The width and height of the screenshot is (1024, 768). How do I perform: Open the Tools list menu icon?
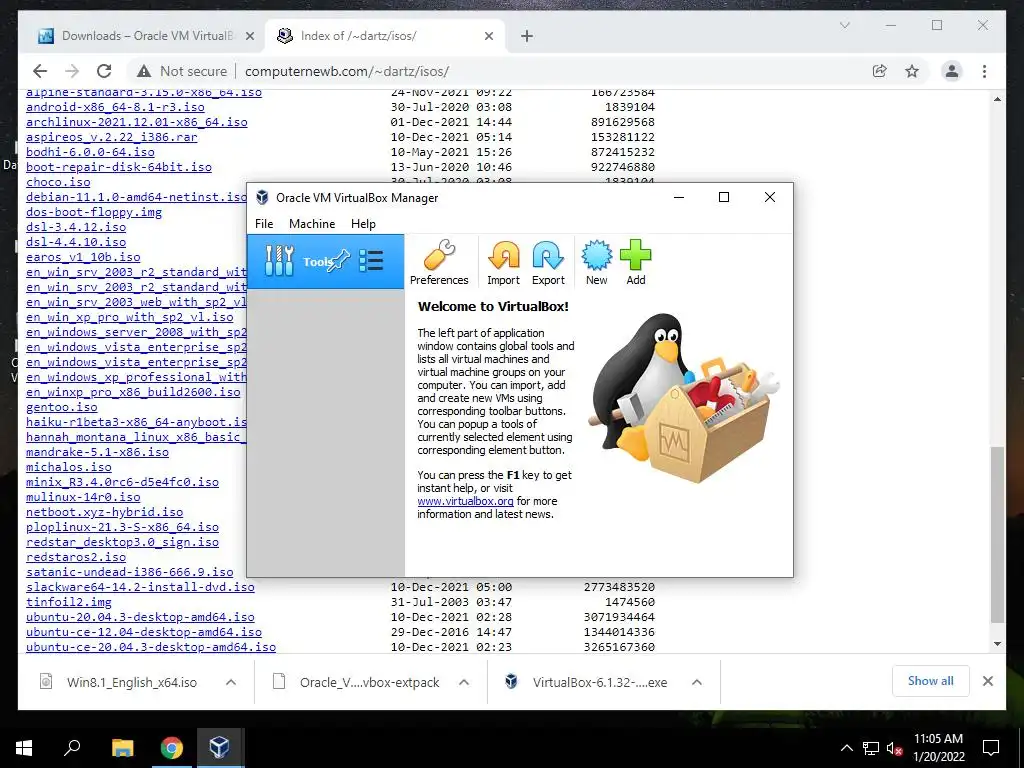[371, 261]
